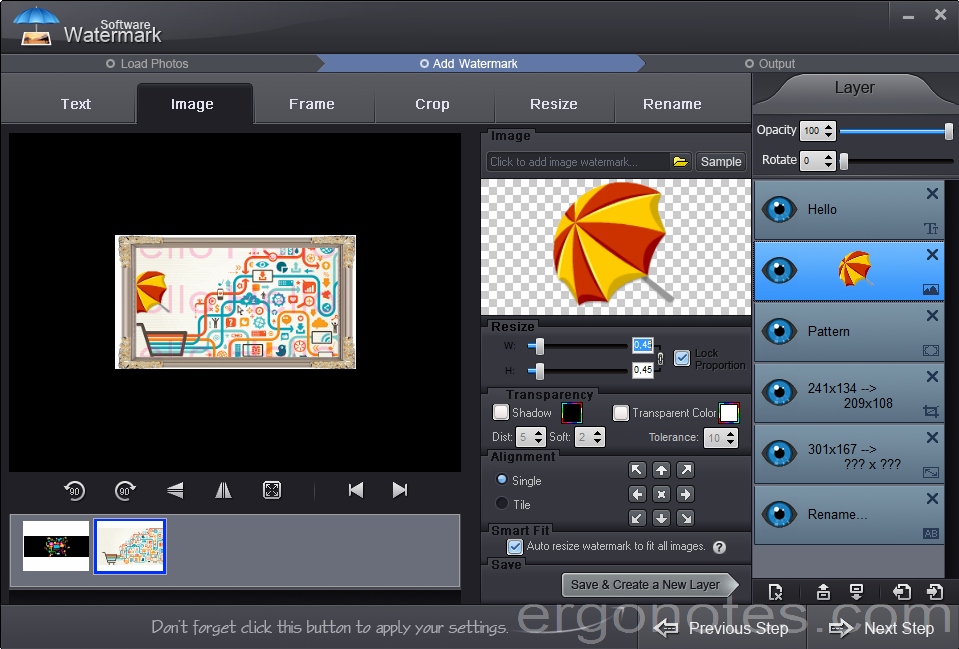Screen dimensions: 959x649
Task: Align watermark to top-left corner
Action: tap(637, 470)
